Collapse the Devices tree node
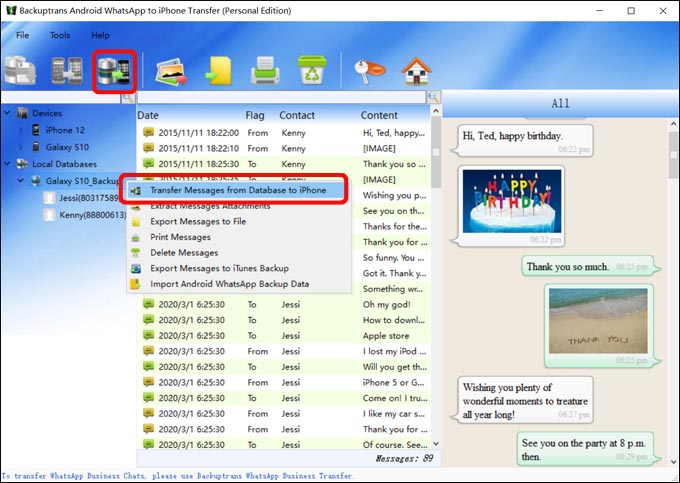The image size is (680, 483). pyautogui.click(x=7, y=113)
